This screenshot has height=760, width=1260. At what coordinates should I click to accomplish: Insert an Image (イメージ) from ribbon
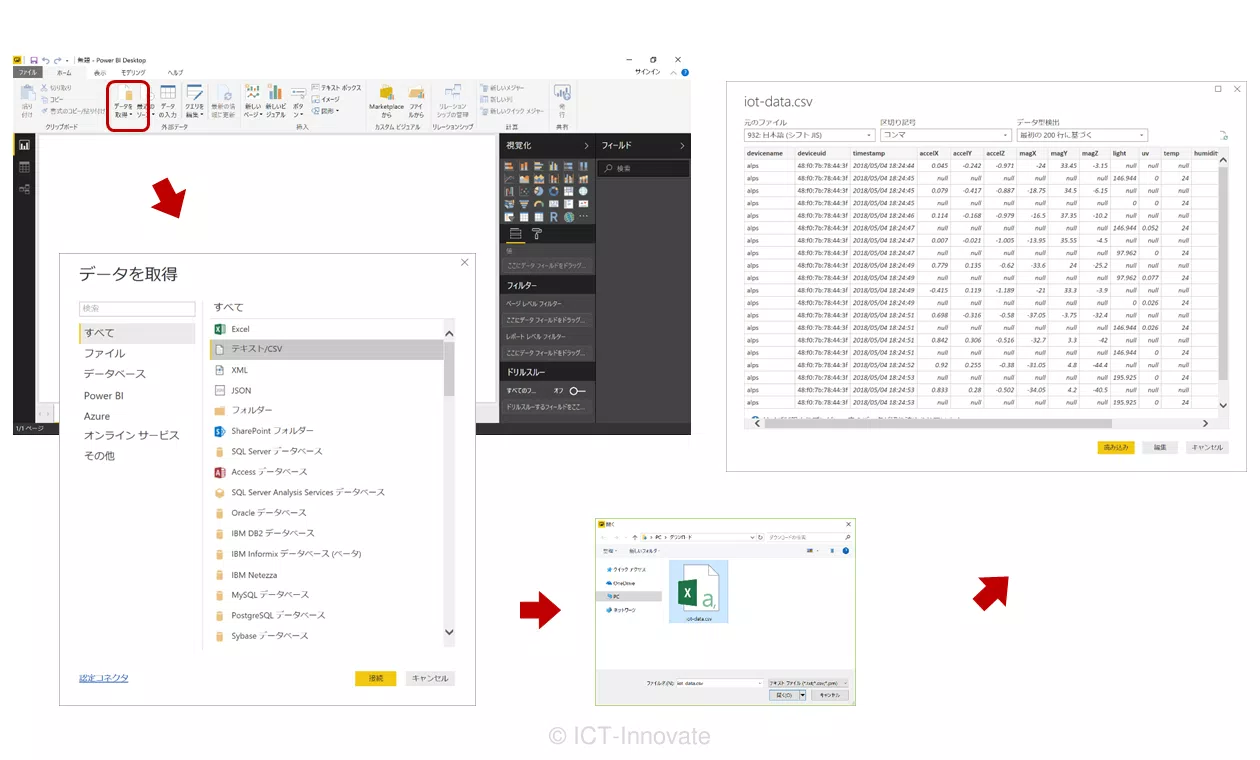(x=325, y=99)
